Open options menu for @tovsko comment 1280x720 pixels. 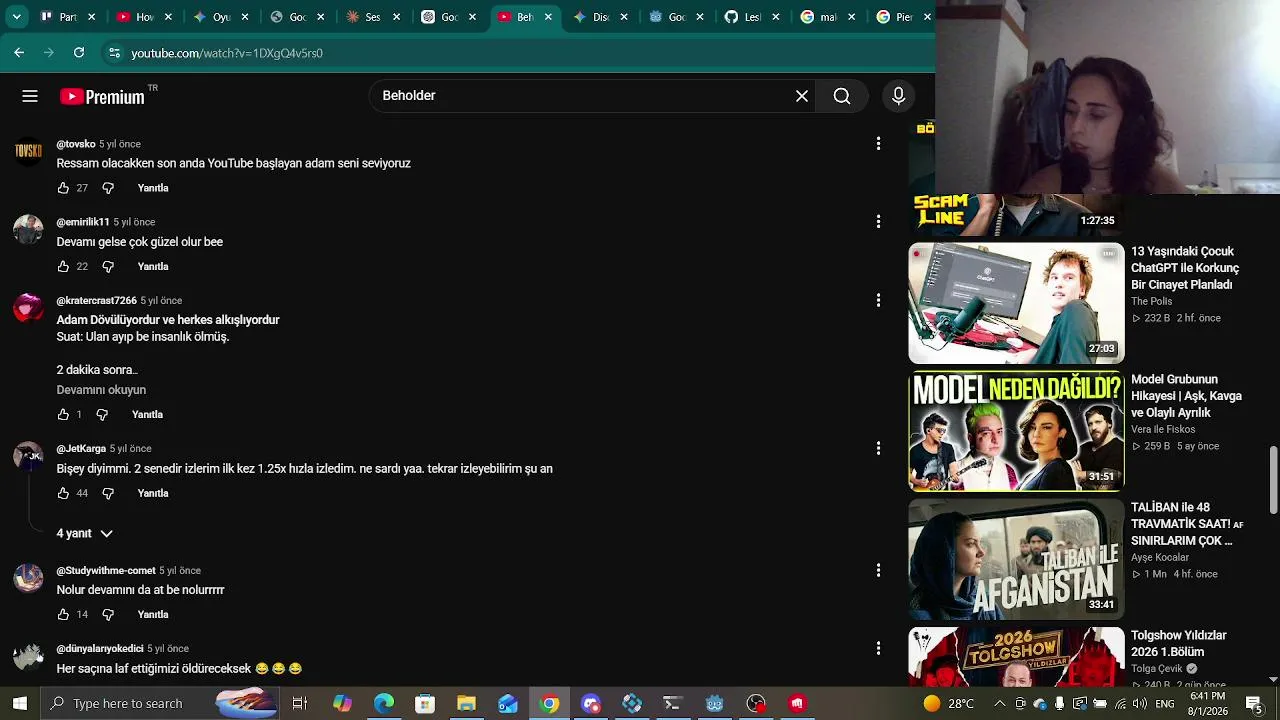click(x=878, y=144)
